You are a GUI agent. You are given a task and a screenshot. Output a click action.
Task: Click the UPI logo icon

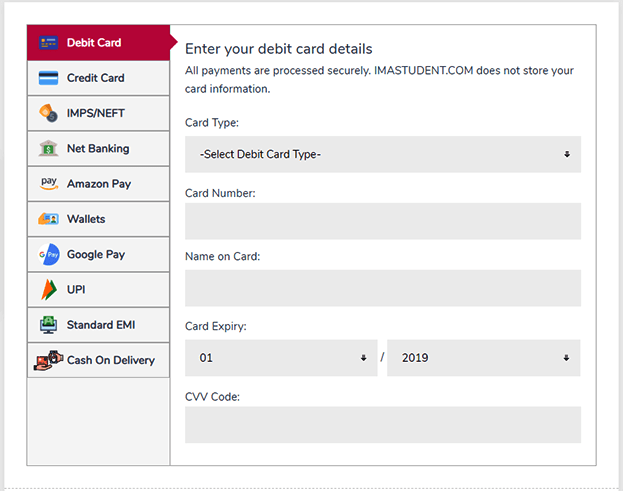coord(49,290)
